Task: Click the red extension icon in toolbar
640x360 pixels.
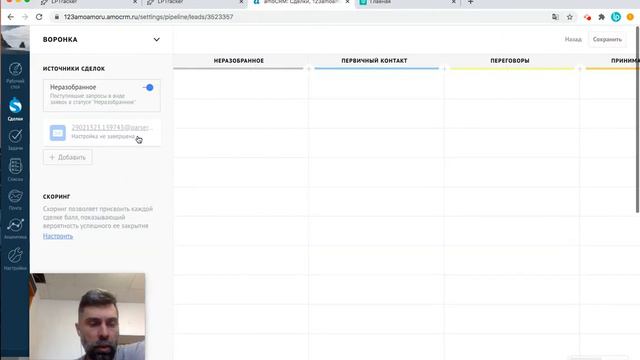Action: click(587, 17)
